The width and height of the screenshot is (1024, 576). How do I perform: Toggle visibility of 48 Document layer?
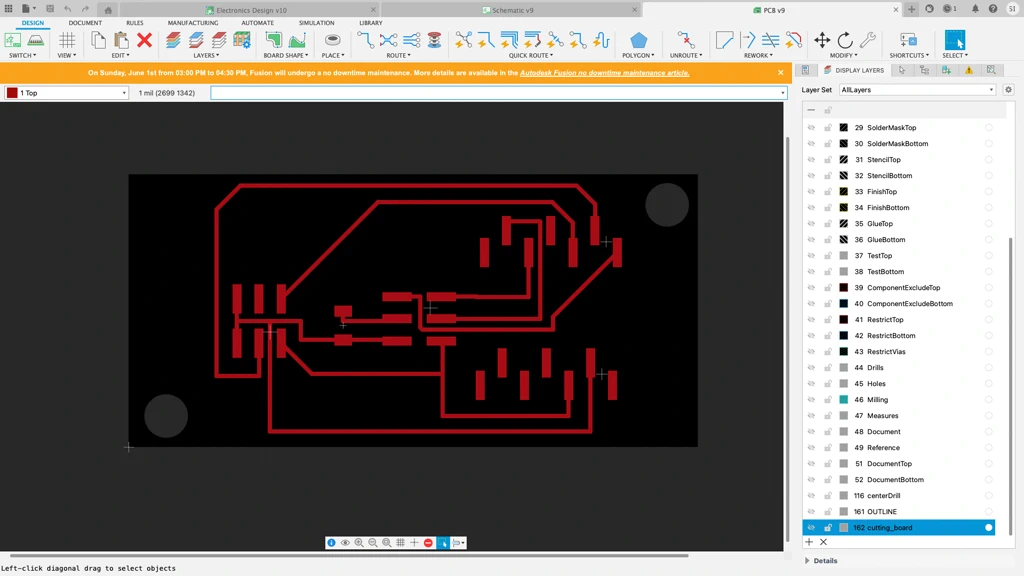[x=811, y=432]
